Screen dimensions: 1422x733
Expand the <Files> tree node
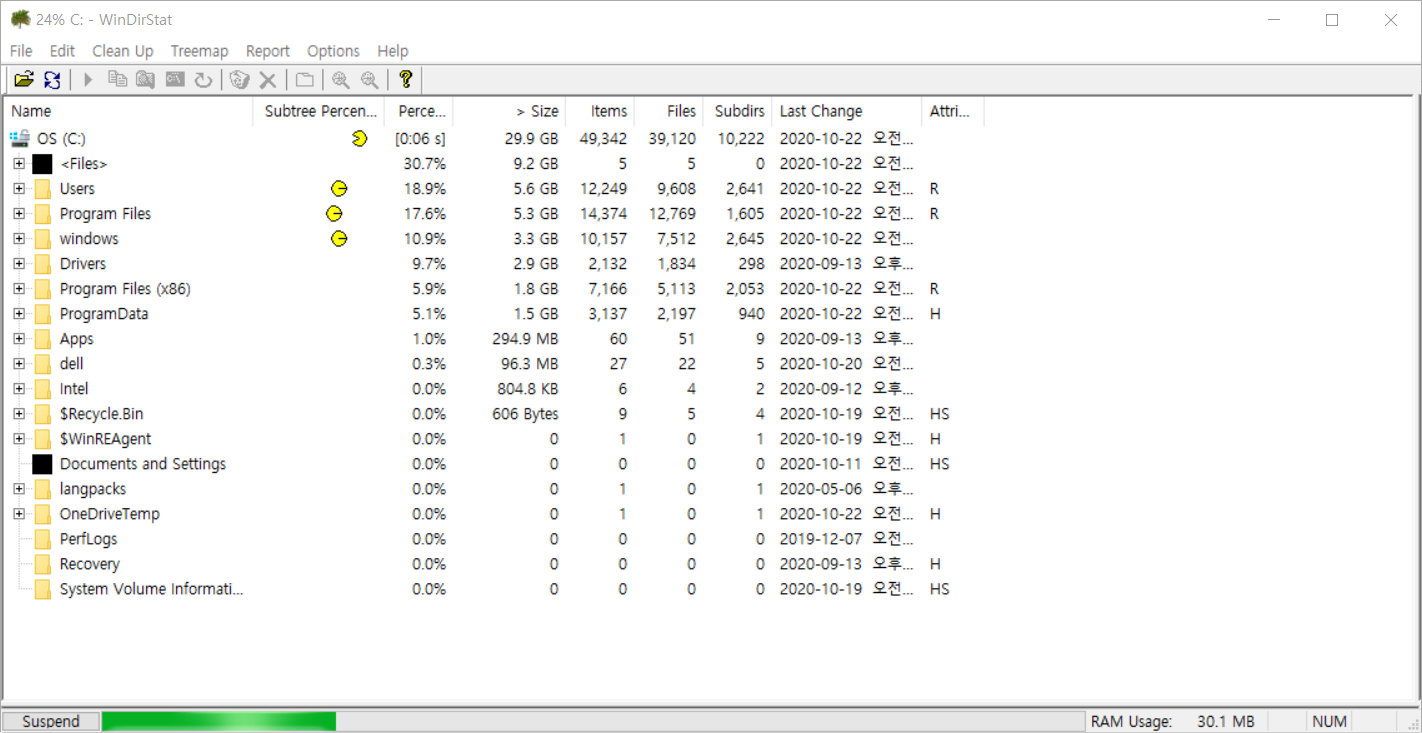coord(19,163)
